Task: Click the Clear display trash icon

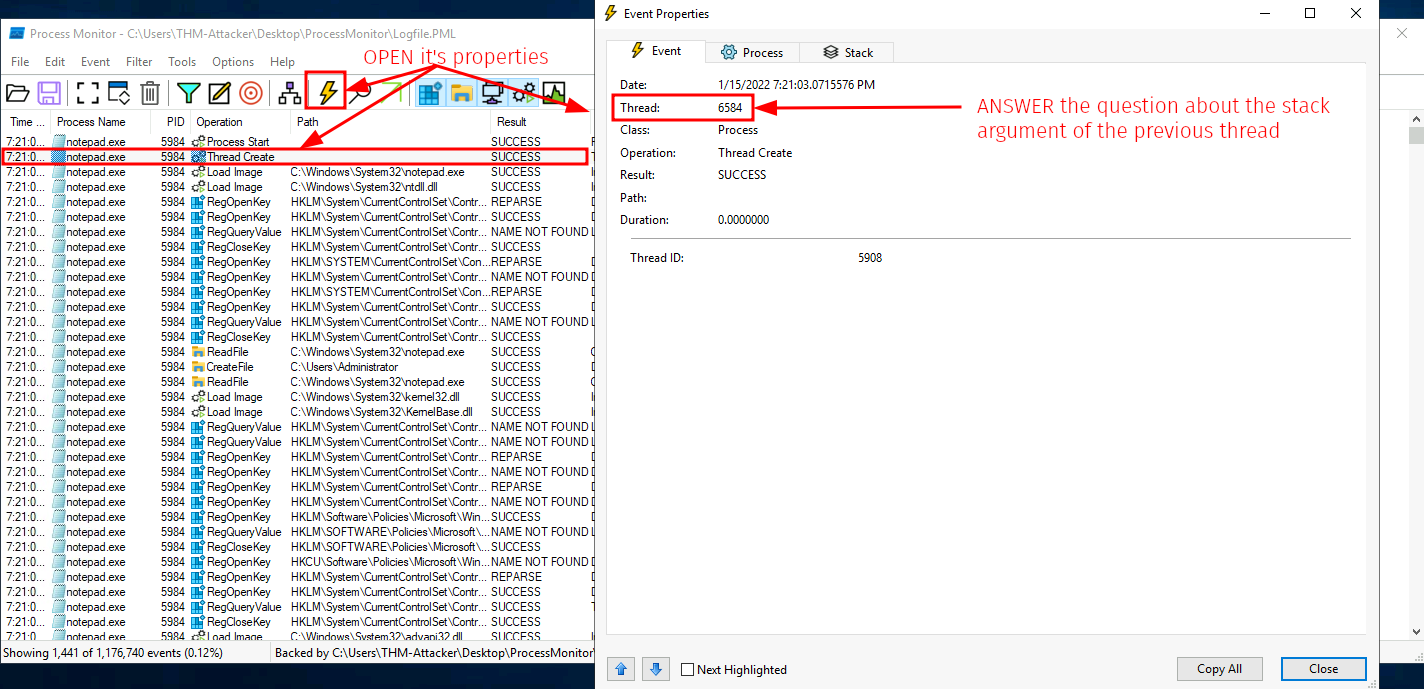Action: click(150, 94)
